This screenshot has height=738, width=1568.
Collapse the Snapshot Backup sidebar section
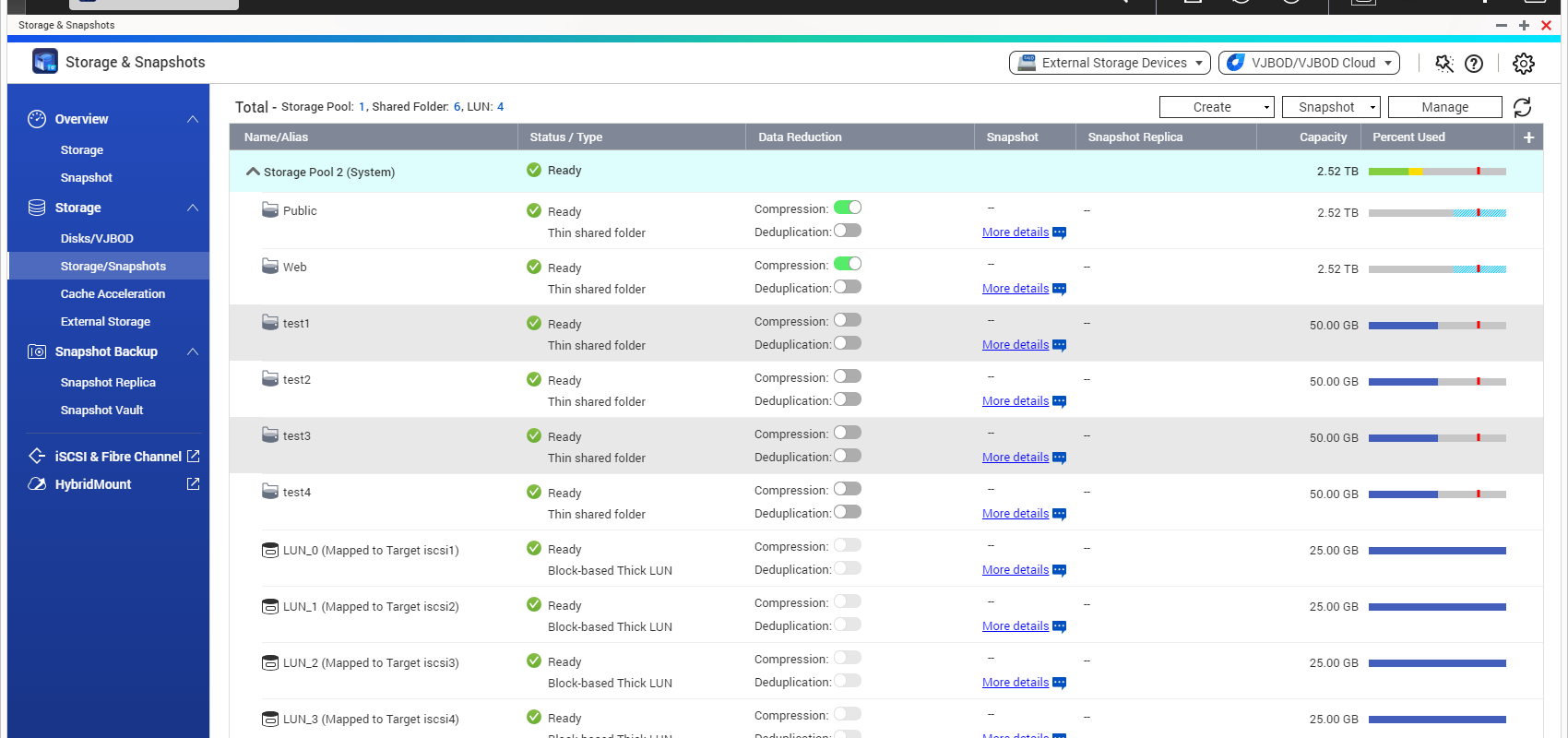(x=193, y=351)
